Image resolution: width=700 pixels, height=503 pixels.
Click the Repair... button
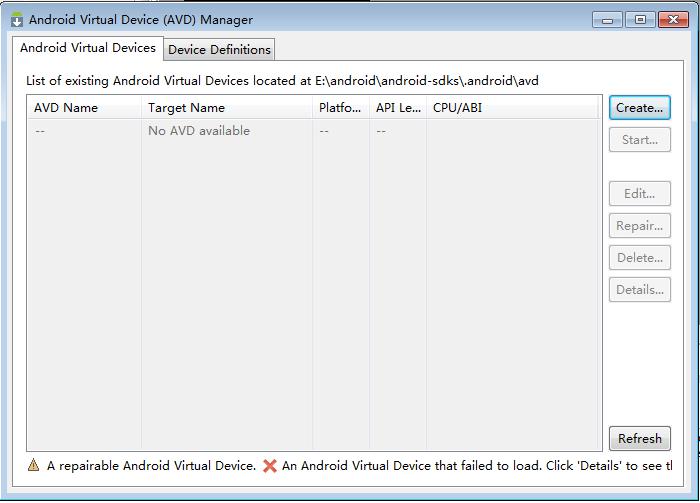(x=640, y=226)
